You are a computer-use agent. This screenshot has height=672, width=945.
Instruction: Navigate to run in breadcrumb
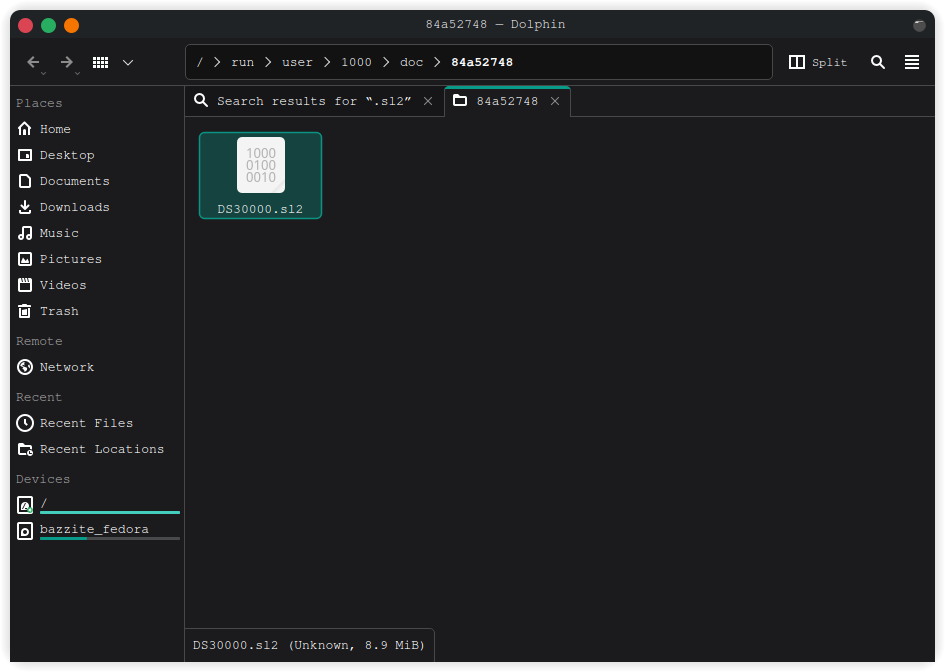pos(243,62)
